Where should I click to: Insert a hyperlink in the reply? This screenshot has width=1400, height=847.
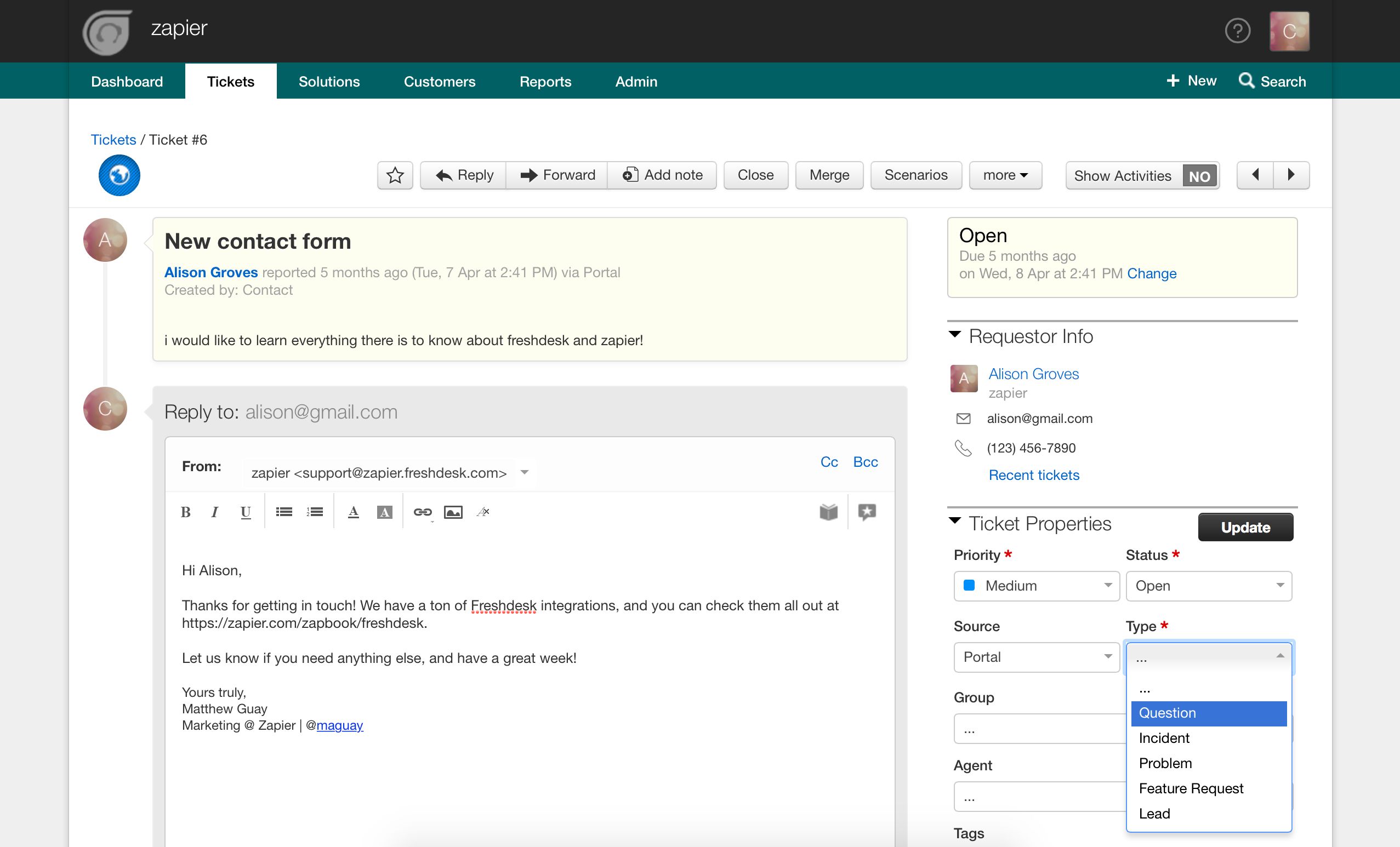coord(422,512)
